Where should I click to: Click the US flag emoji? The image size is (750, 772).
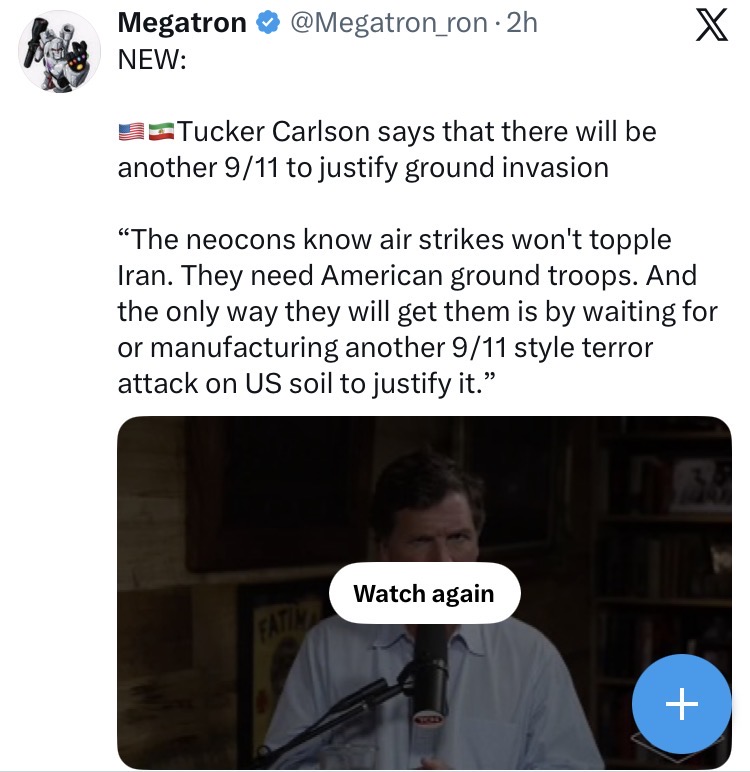pos(131,132)
